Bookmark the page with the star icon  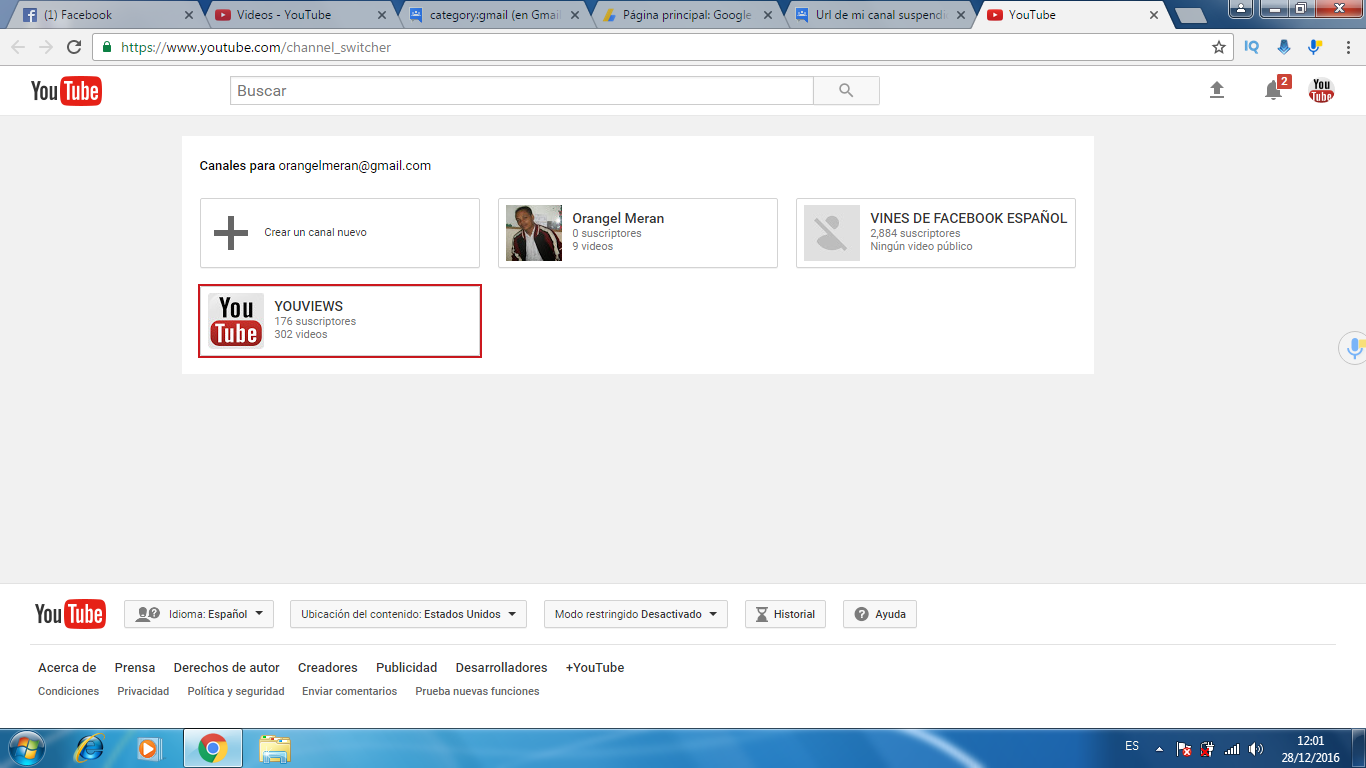click(x=1219, y=47)
